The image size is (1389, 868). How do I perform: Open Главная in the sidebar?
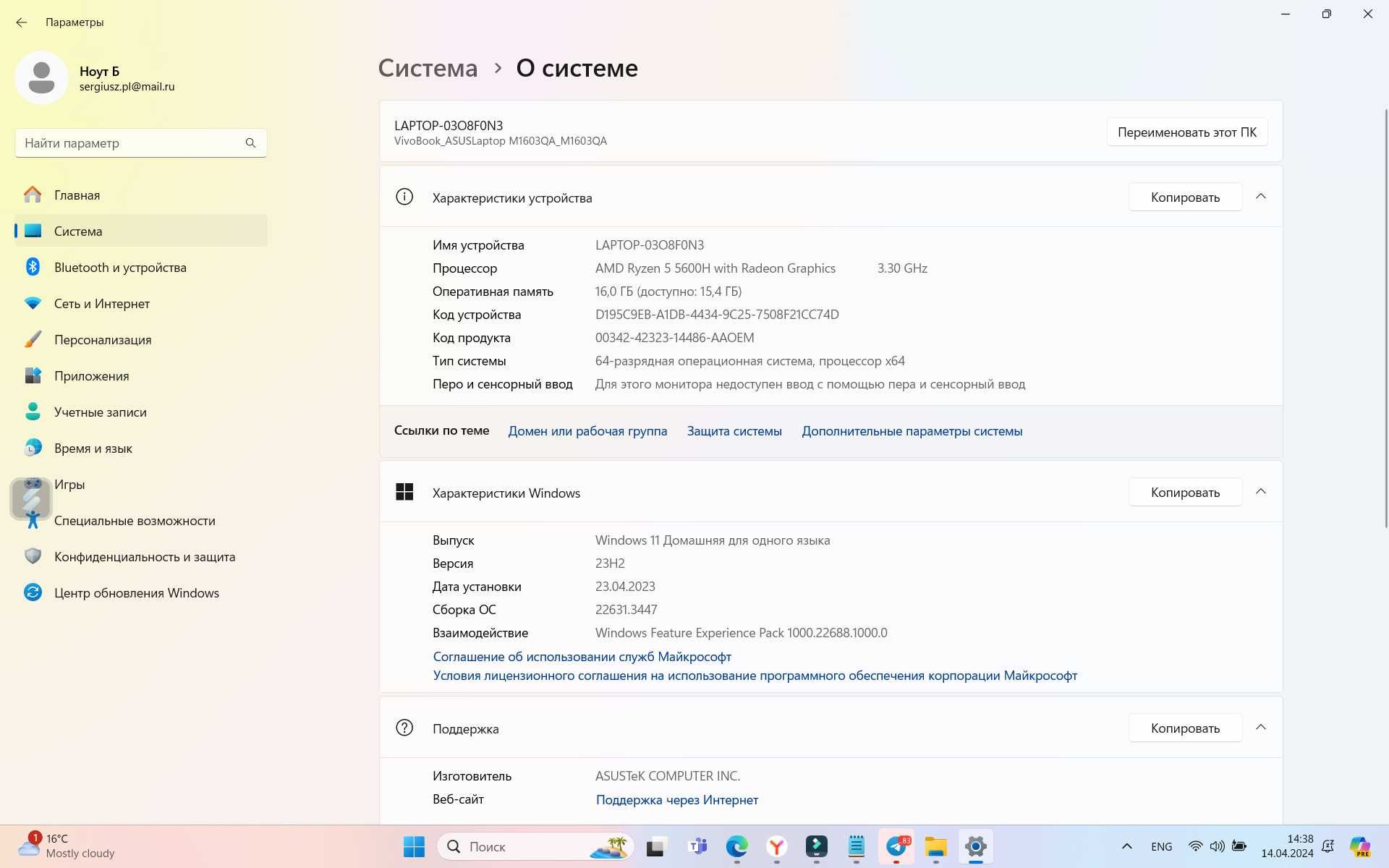point(141,195)
